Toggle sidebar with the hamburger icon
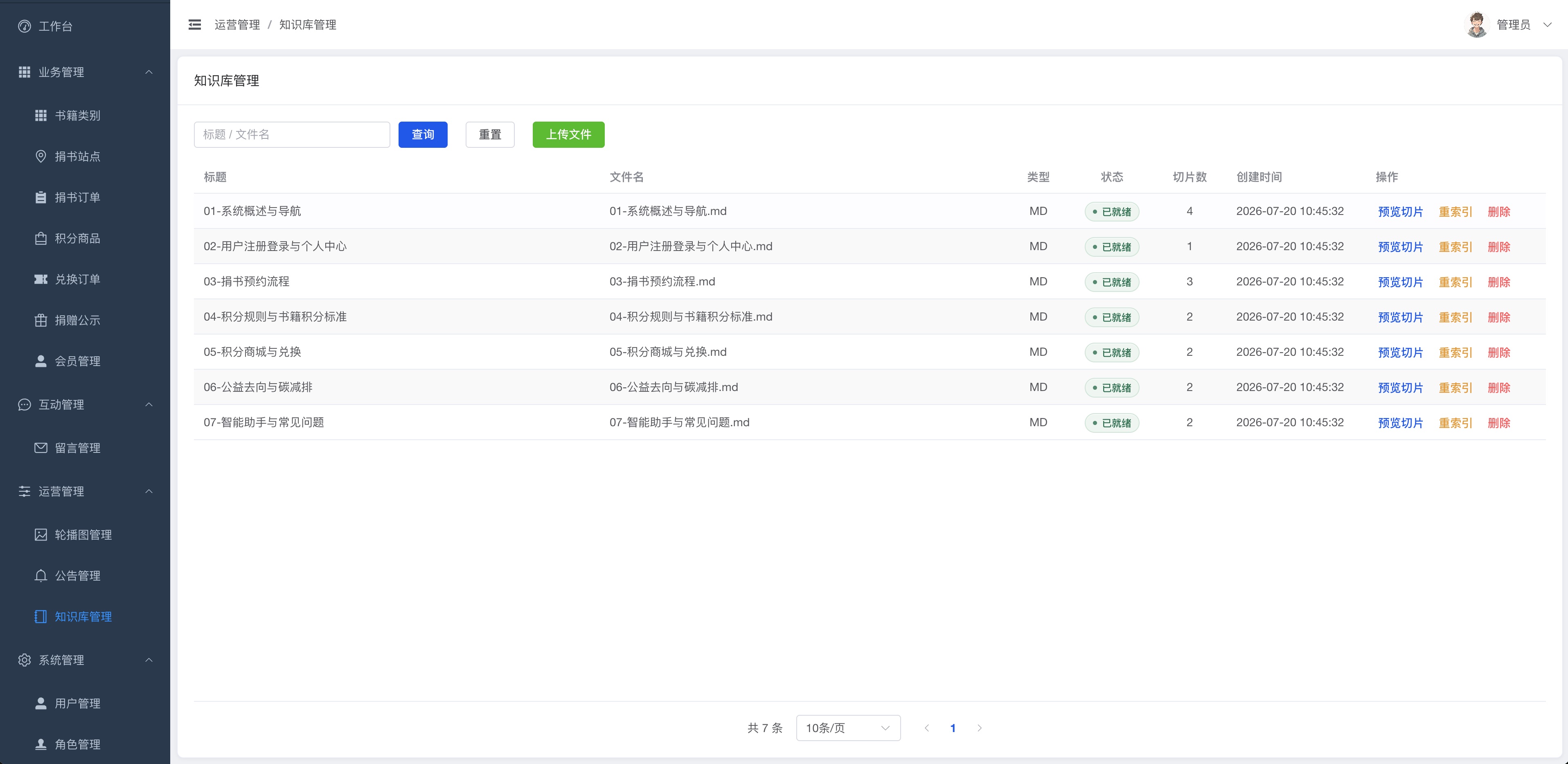This screenshot has width=1568, height=764. [195, 25]
